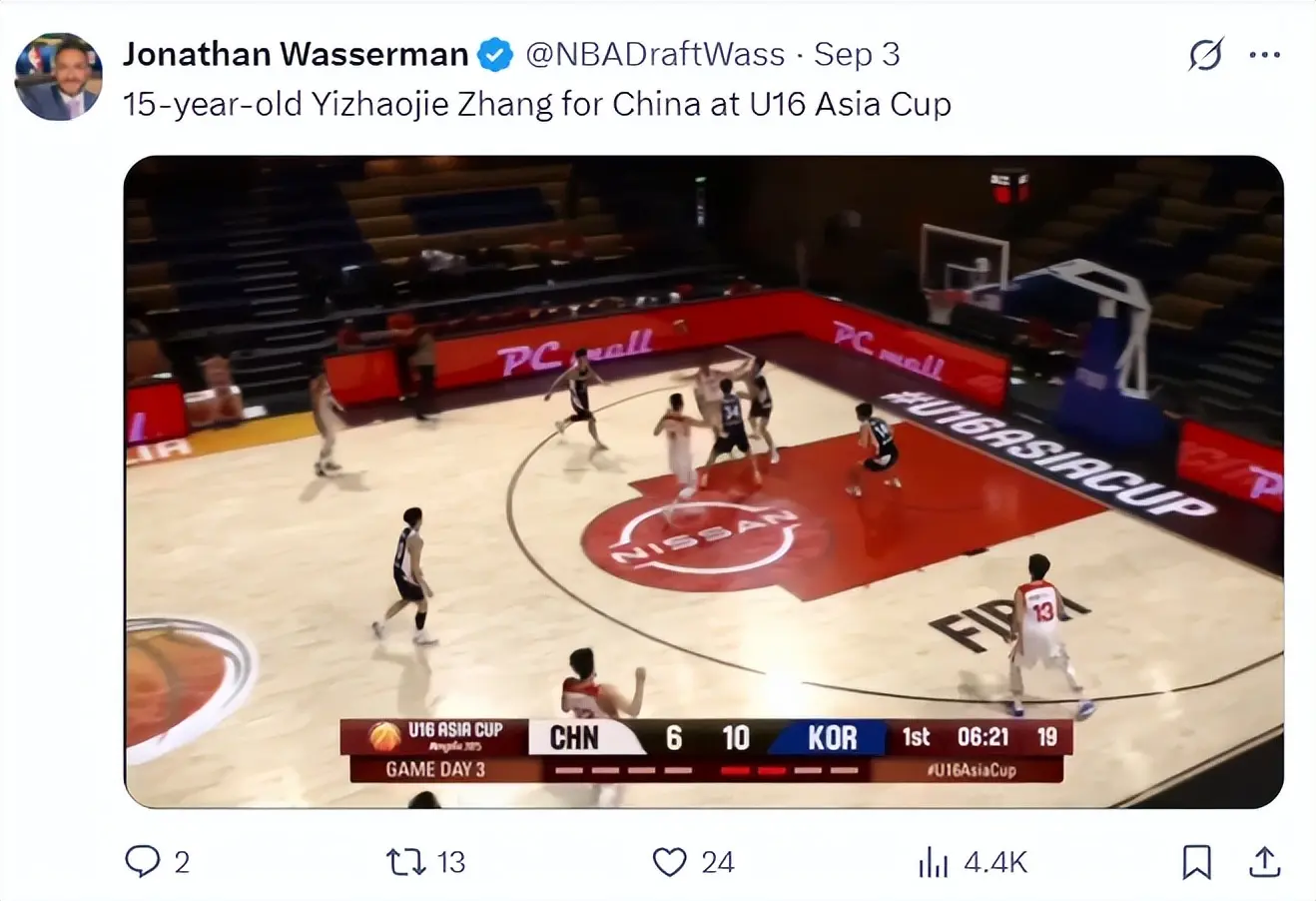Viewport: 1316px width, 901px height.
Task: Click the tweet text about Yizhaojie Zhang
Action: 537,104
